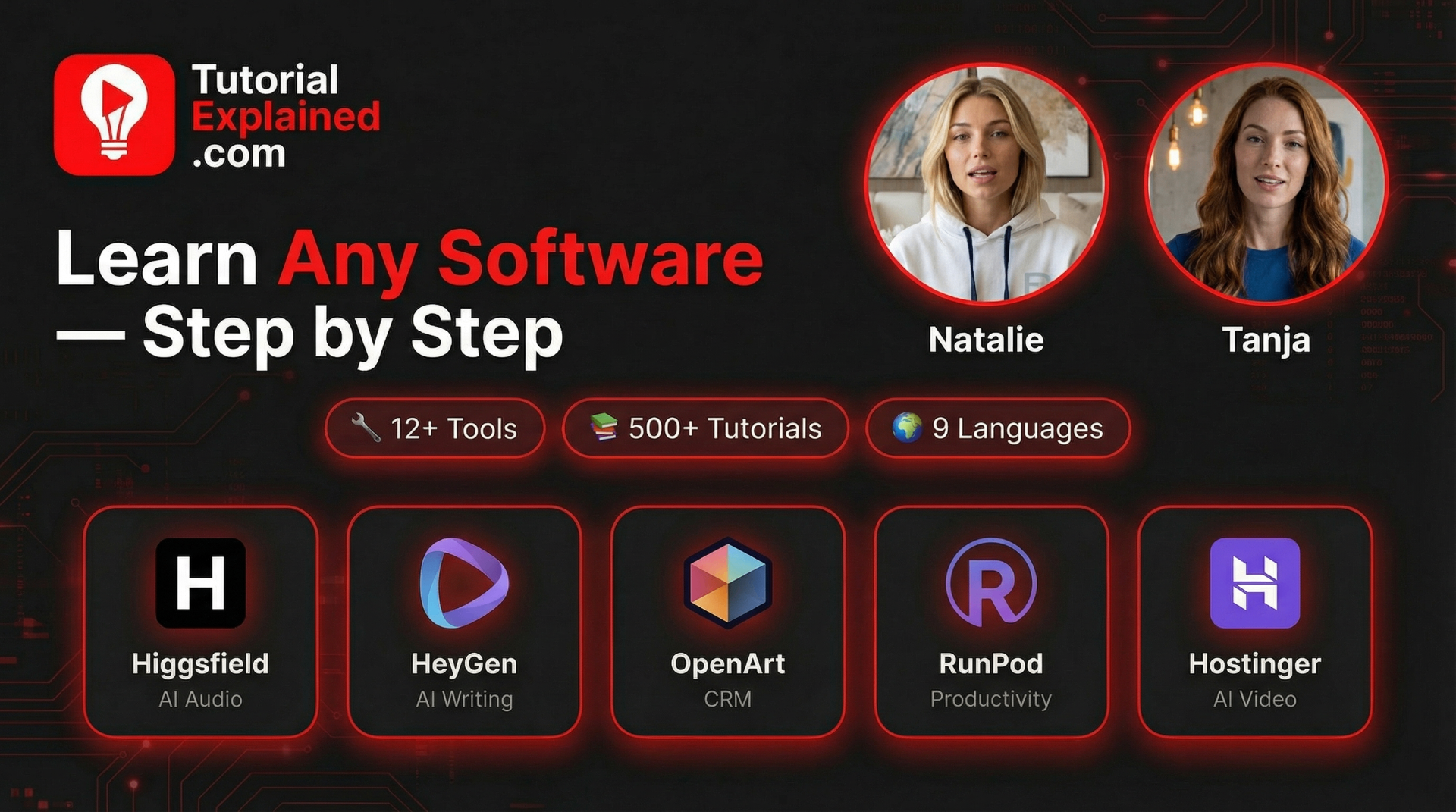Click the OpenArt colorful cube icon
The image size is (1456, 812).
tap(727, 582)
